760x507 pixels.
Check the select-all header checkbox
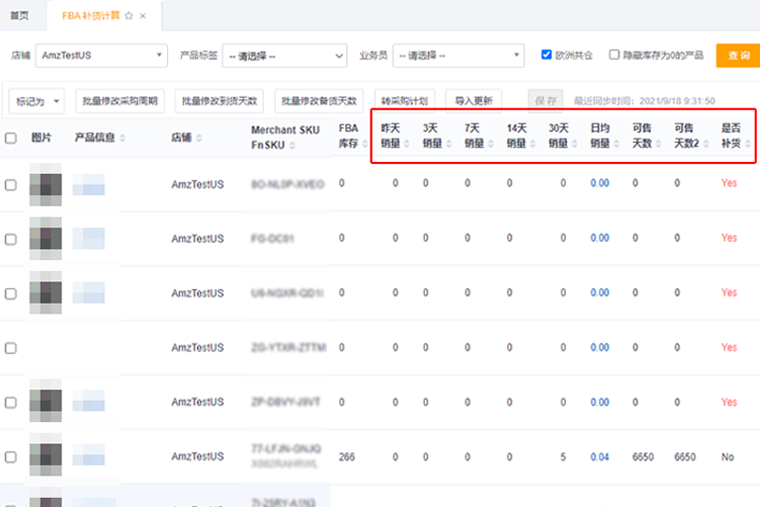[11, 138]
